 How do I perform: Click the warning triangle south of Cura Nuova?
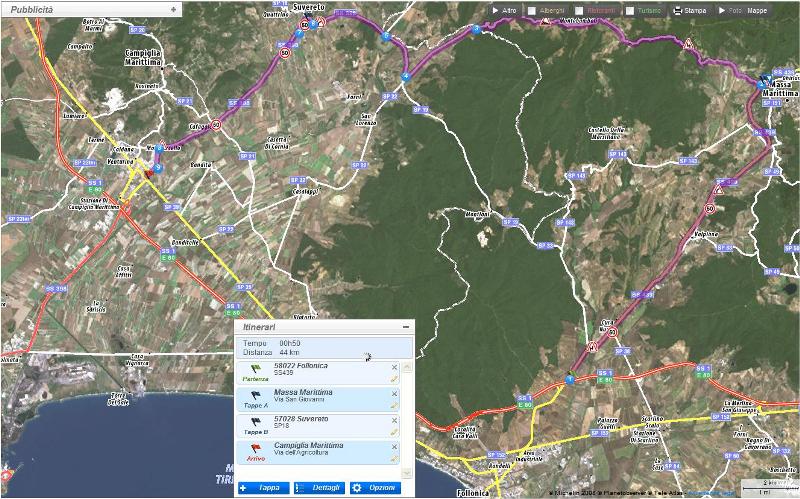(x=592, y=347)
